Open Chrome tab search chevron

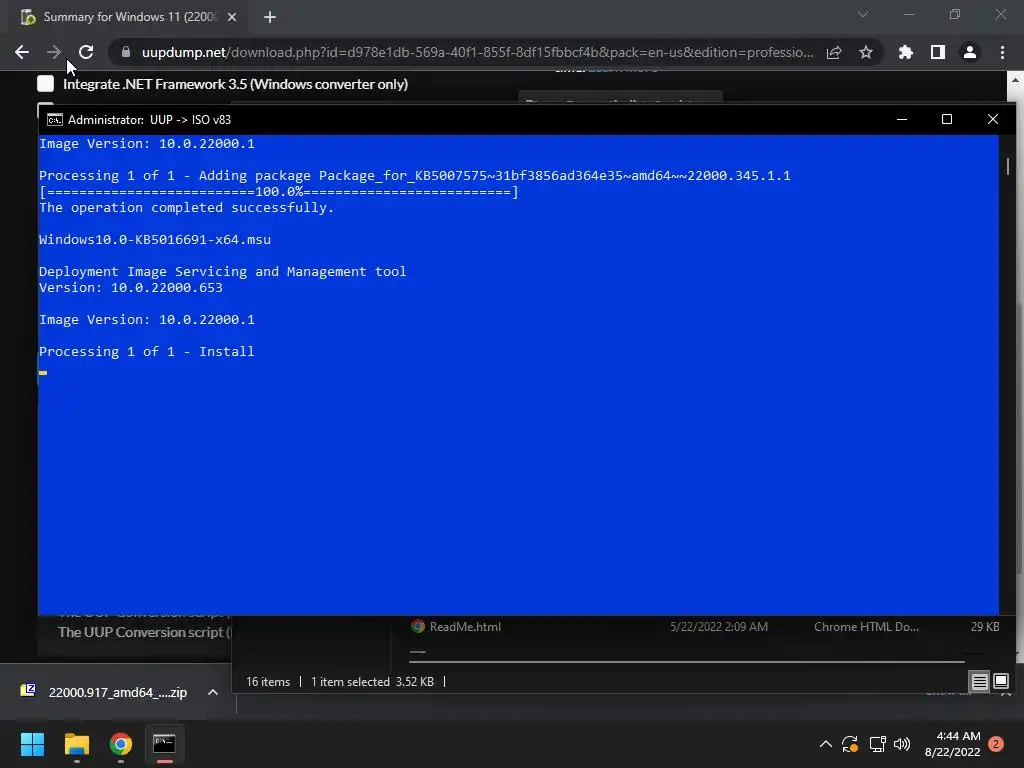tap(863, 14)
